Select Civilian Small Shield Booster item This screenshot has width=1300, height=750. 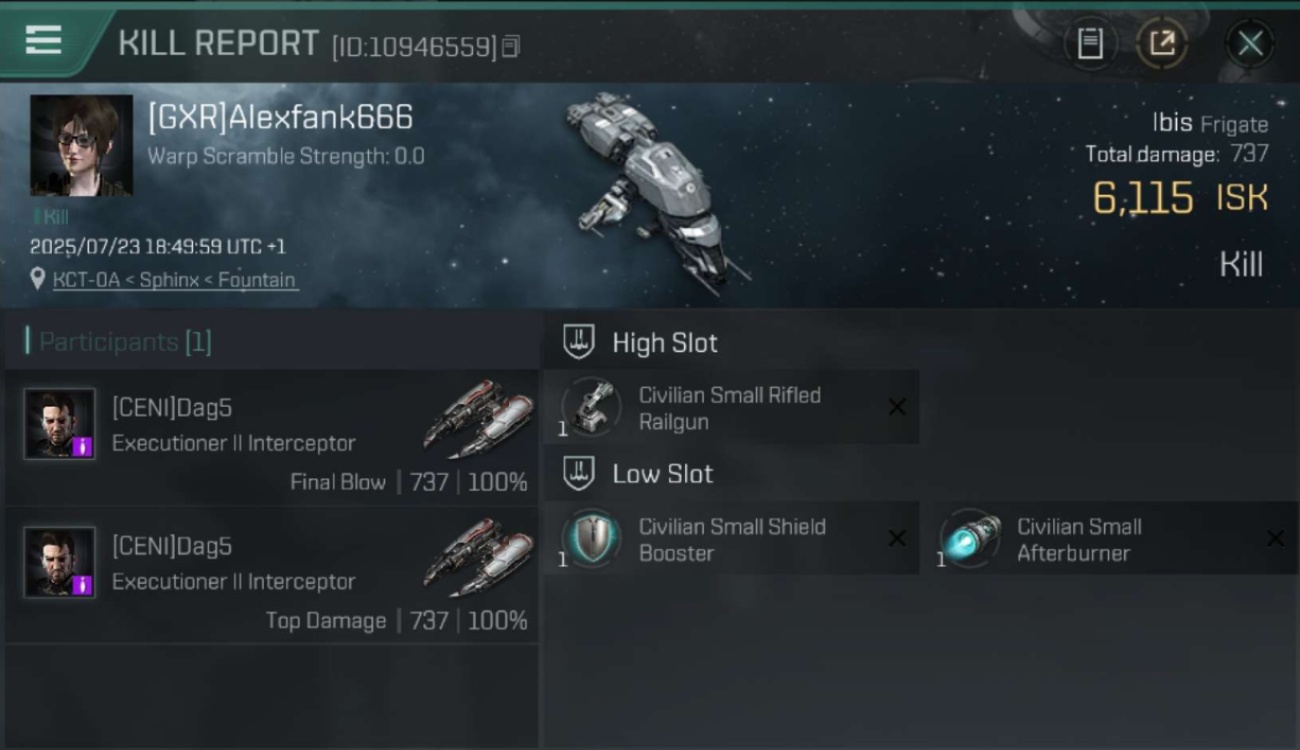tap(731, 539)
